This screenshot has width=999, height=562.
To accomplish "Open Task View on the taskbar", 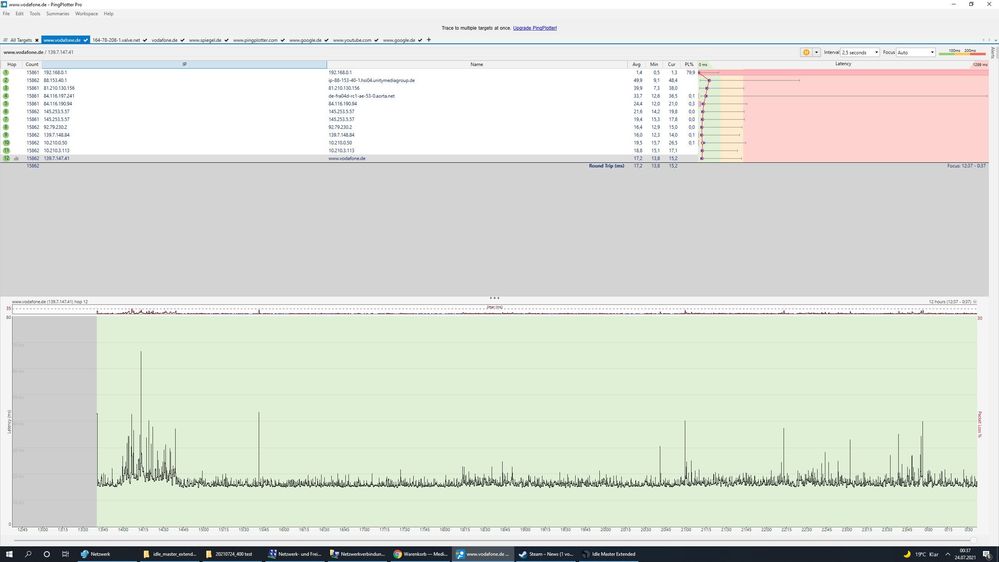I will (65, 554).
